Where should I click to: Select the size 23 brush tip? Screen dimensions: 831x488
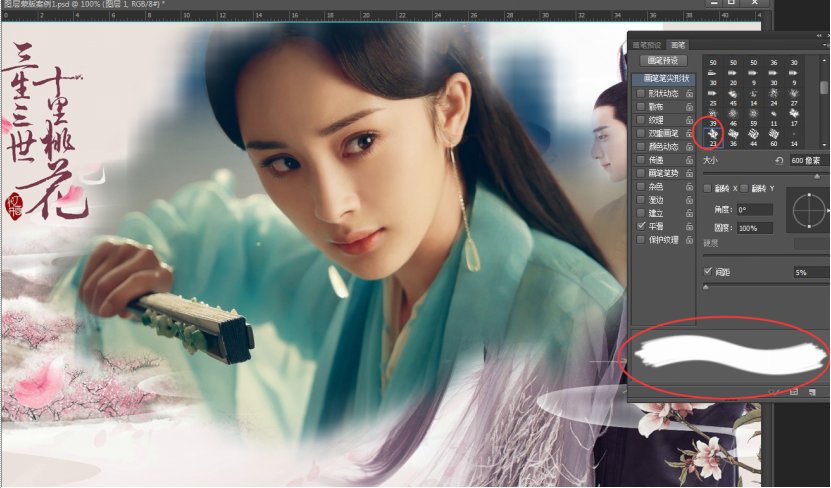tap(713, 138)
